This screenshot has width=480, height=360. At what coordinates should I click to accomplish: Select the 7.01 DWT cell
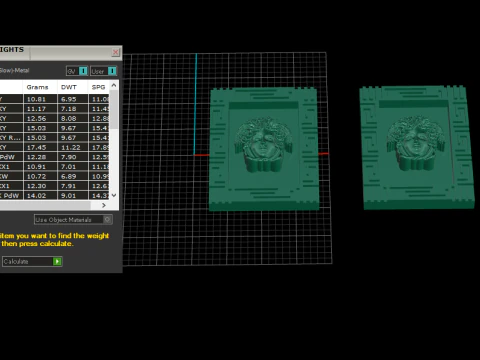[x=73, y=167]
